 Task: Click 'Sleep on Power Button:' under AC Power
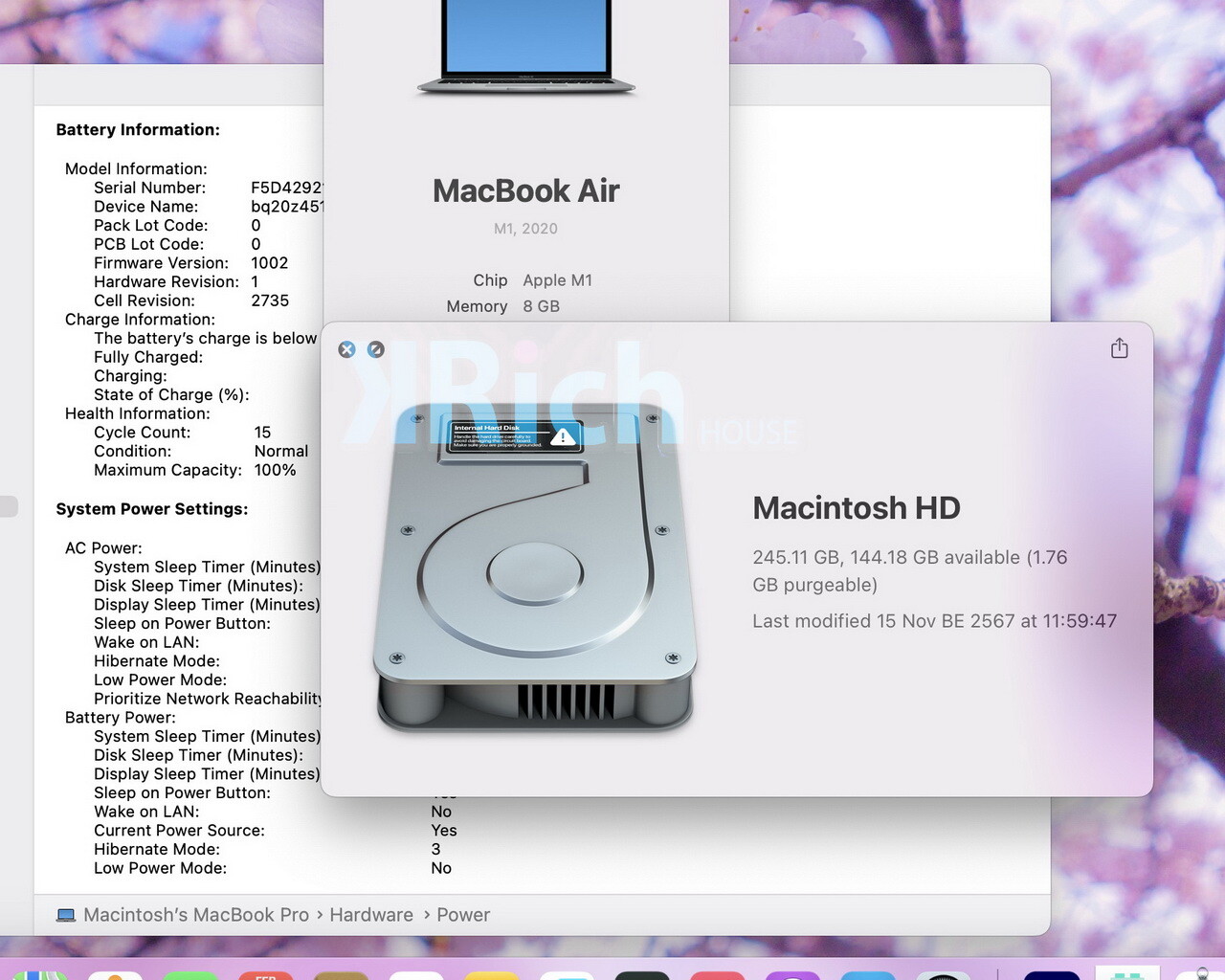click(182, 623)
